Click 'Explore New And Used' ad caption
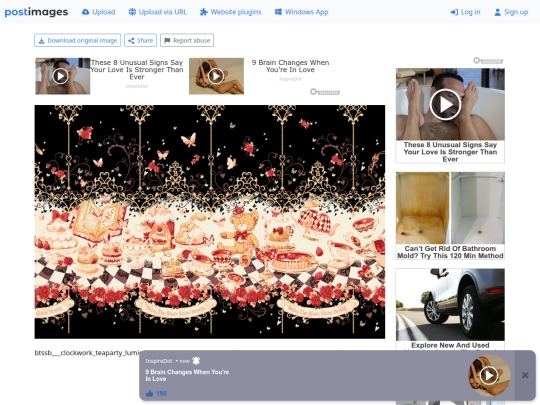The height and width of the screenshot is (405, 540). coord(450,345)
